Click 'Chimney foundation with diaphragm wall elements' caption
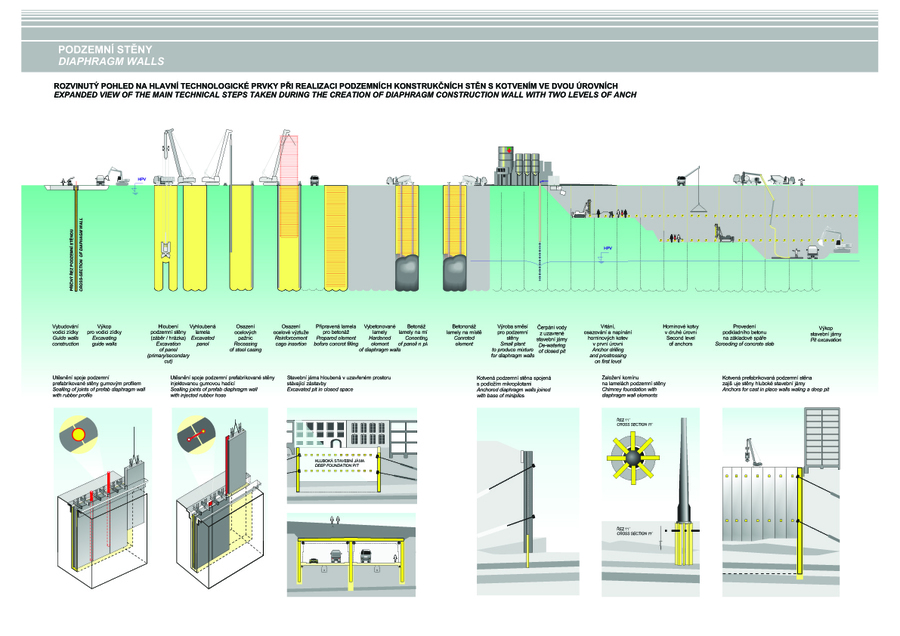Screen dimensions: 900x636 (x=630, y=392)
